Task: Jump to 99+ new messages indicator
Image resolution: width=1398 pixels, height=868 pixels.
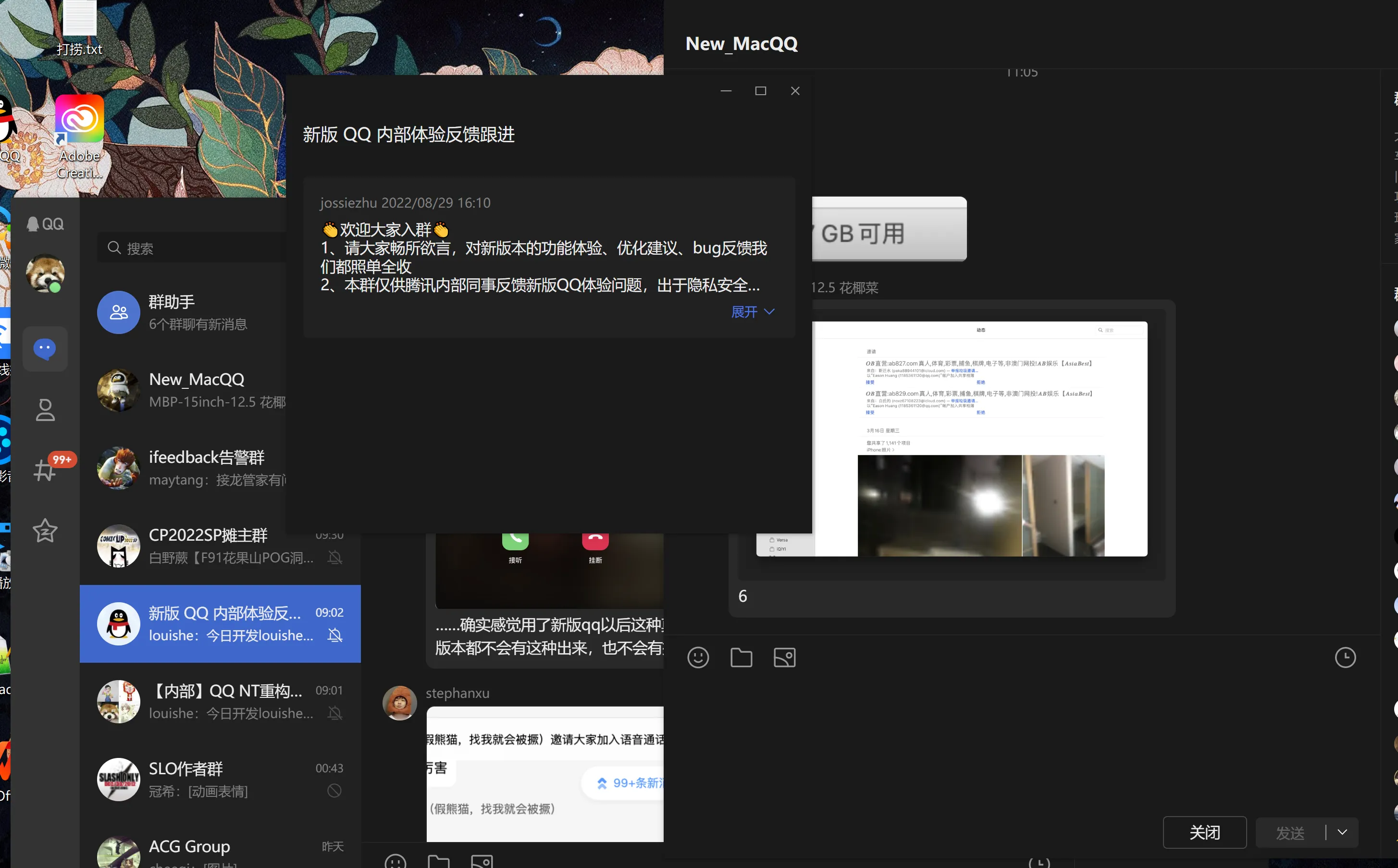Action: [x=629, y=783]
